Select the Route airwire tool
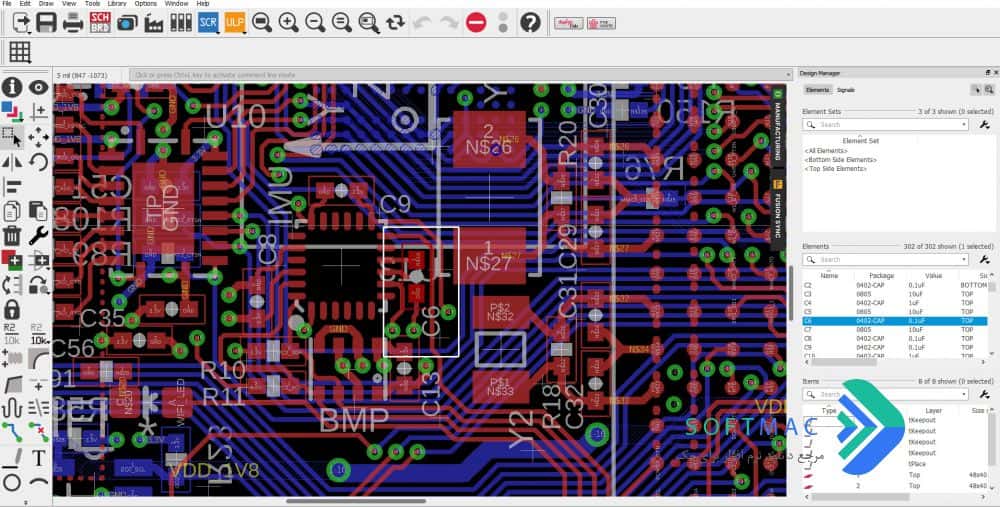This screenshot has width=1000, height=507. 11,433
